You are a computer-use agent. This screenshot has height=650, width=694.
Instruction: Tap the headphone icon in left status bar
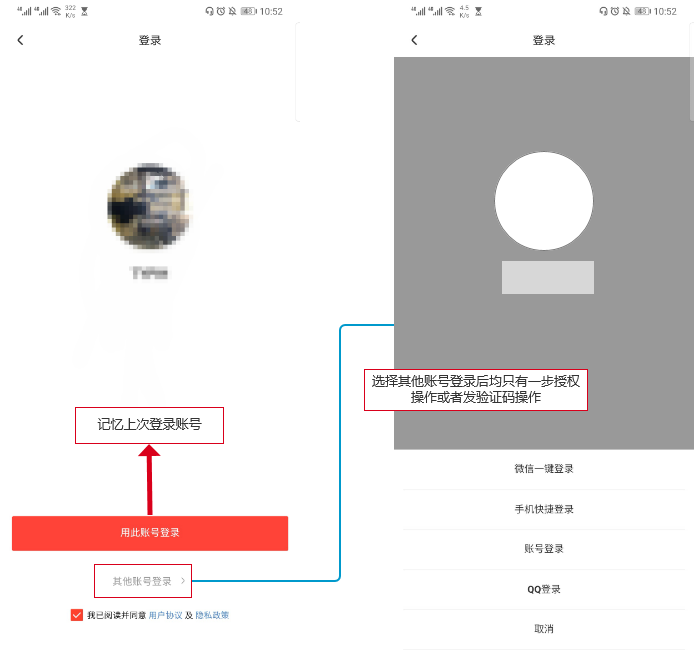(x=209, y=11)
